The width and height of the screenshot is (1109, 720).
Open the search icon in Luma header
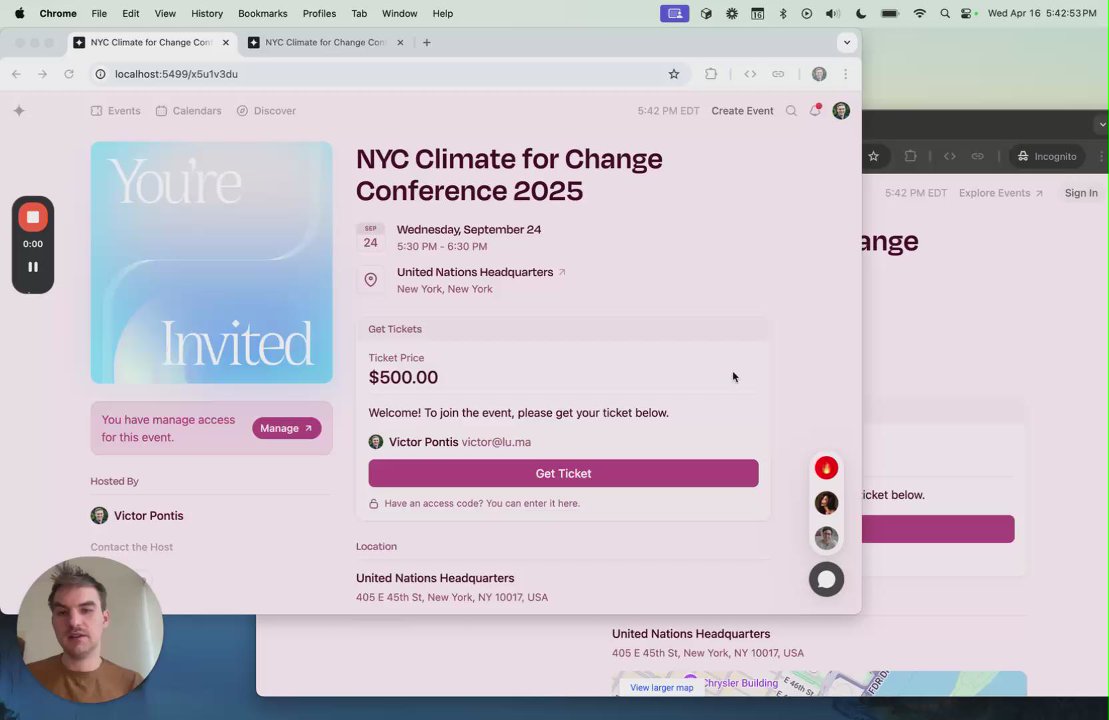point(791,110)
